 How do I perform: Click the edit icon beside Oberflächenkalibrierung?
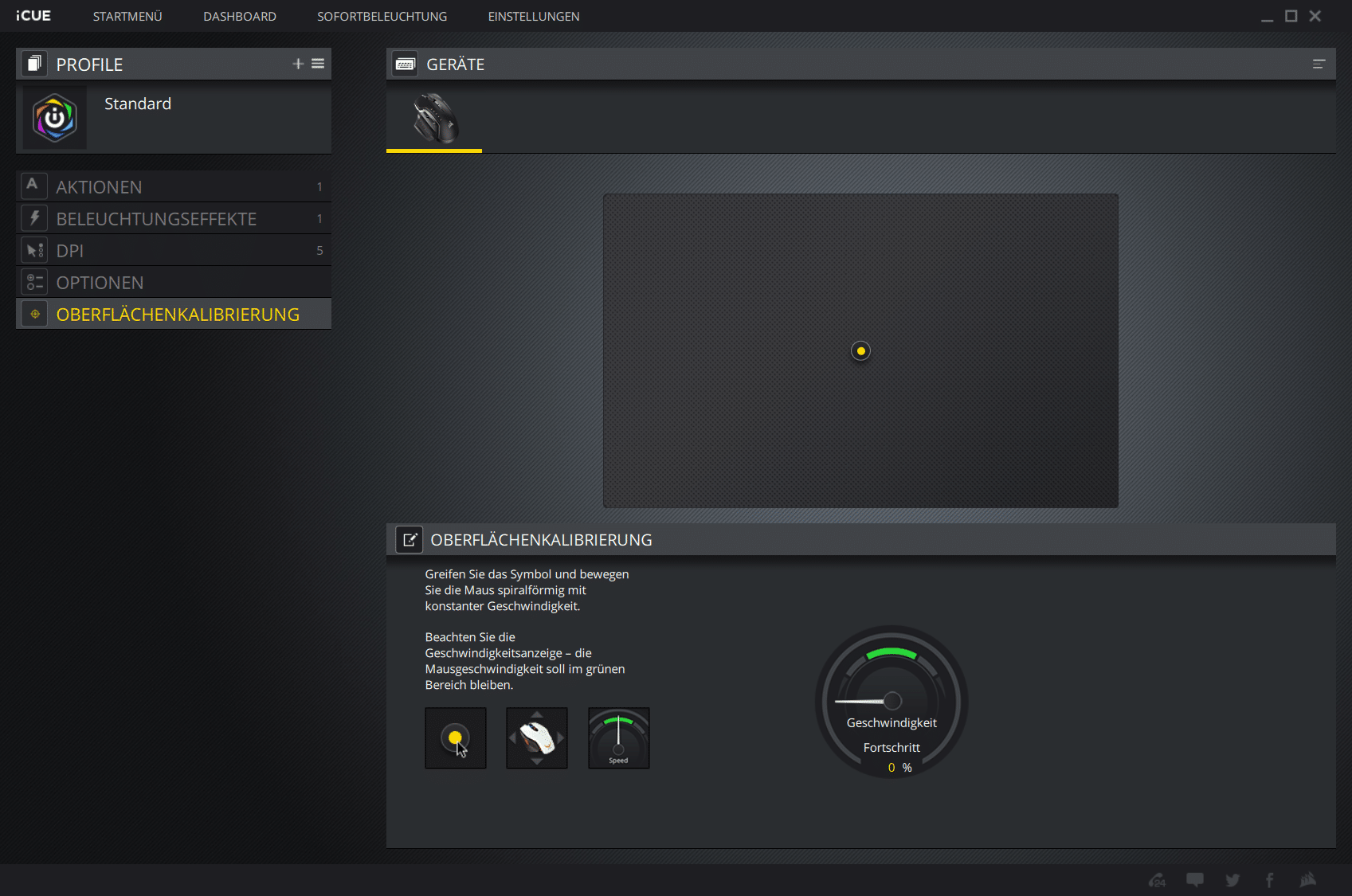pyautogui.click(x=410, y=540)
